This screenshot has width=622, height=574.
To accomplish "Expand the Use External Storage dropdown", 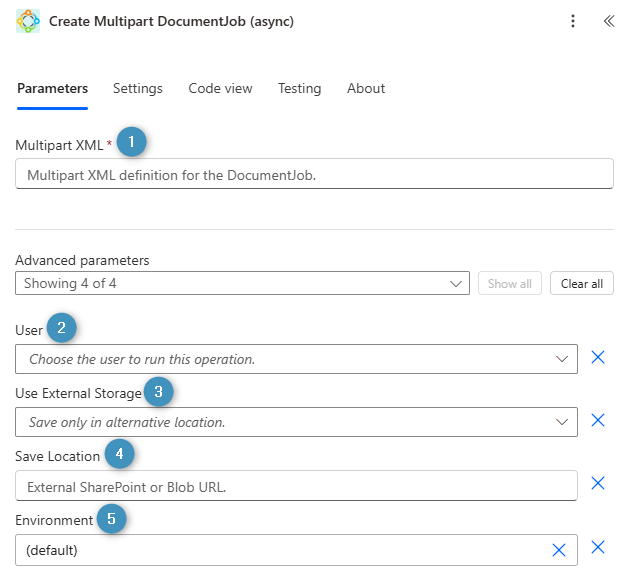I will click(x=296, y=422).
